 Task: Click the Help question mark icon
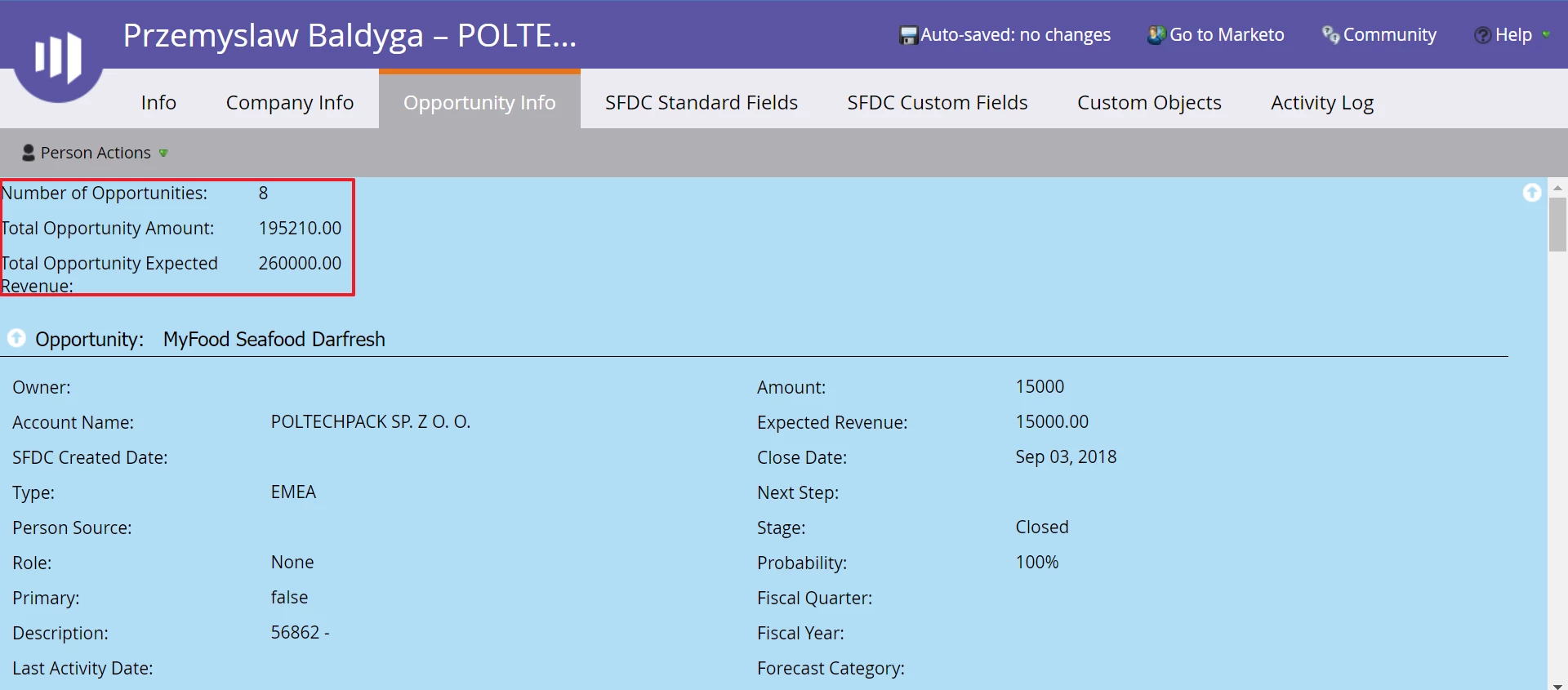[1482, 35]
